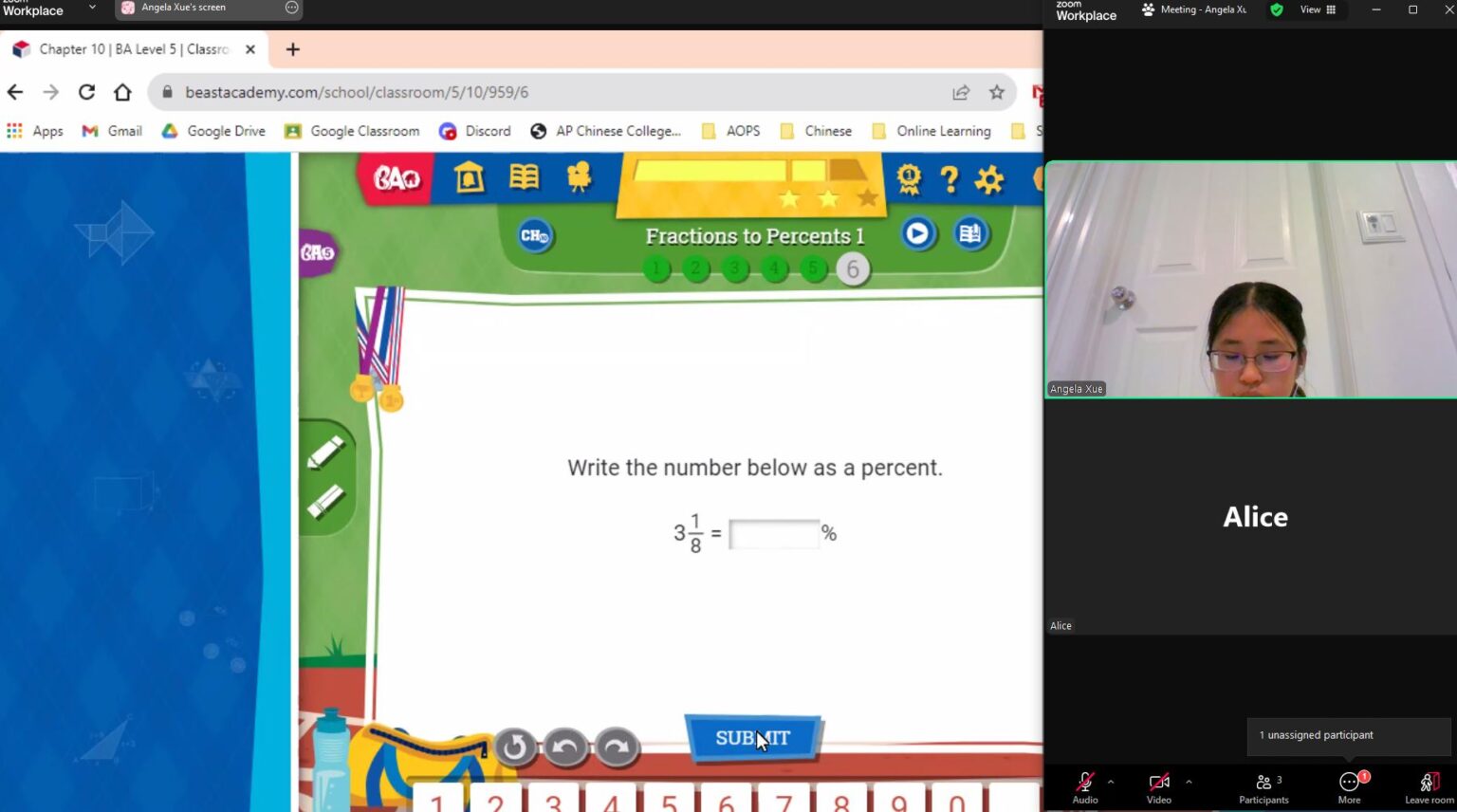This screenshot has width=1457, height=812.
Task: Click the share page icon in address bar
Action: pos(961,92)
